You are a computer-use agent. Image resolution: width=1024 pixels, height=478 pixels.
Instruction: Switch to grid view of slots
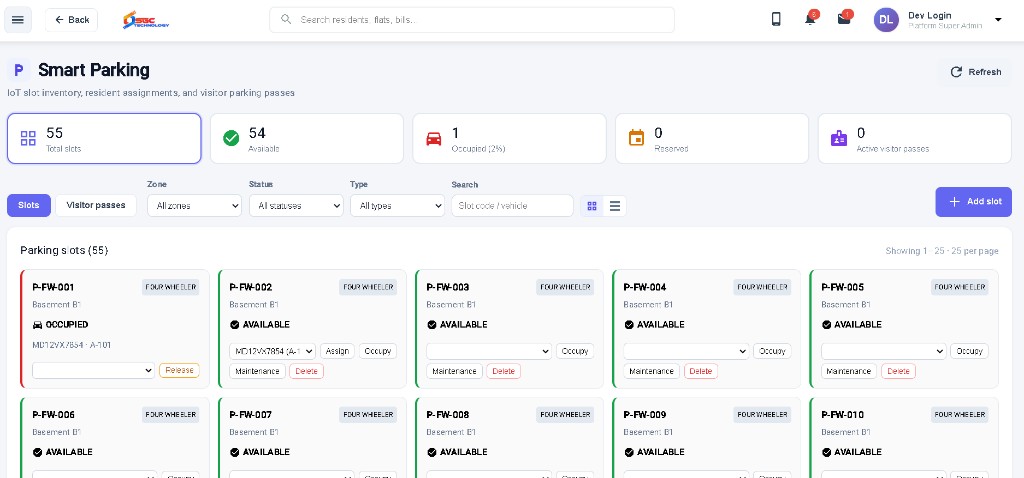pyautogui.click(x=592, y=206)
